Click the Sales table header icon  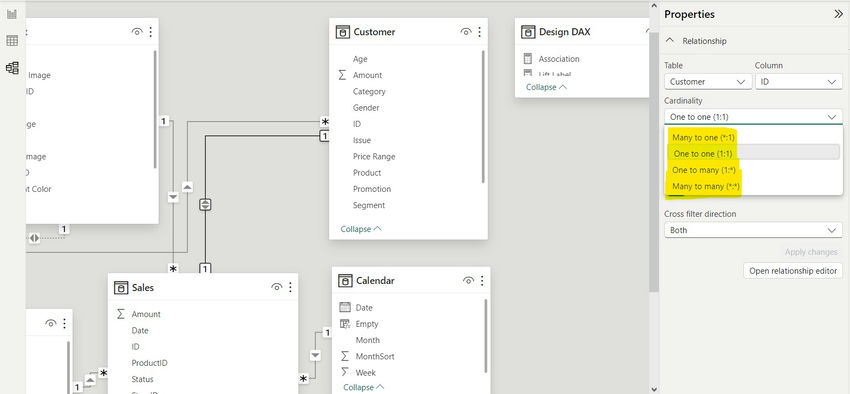click(121, 287)
